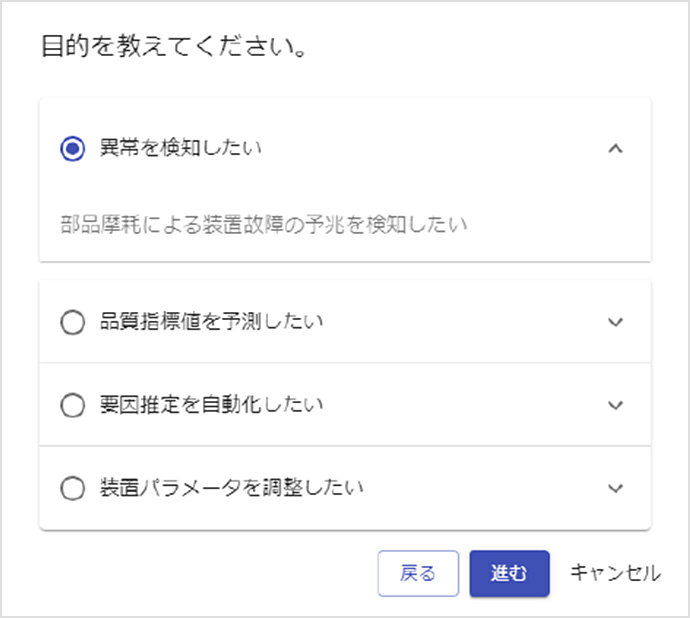The height and width of the screenshot is (618, 690).
Task: Click the 戻る button
Action: 418,574
